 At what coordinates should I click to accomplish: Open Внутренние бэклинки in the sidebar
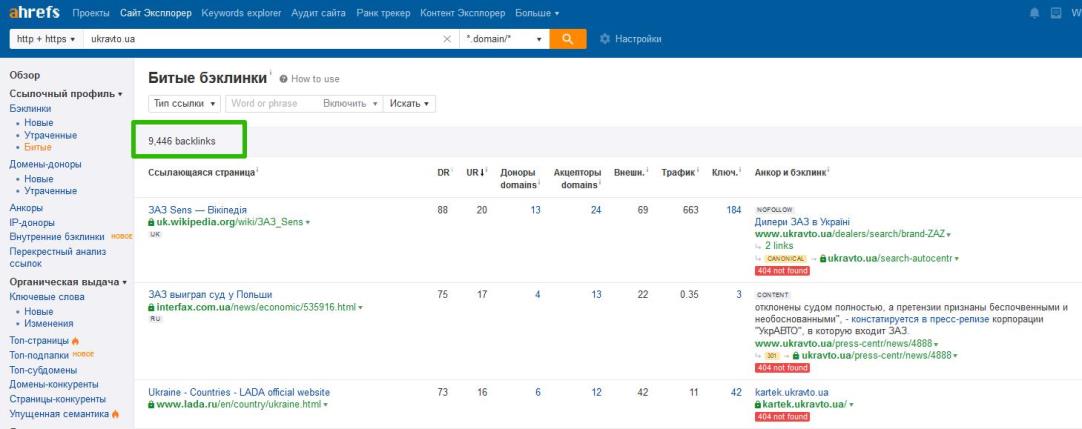click(x=57, y=237)
